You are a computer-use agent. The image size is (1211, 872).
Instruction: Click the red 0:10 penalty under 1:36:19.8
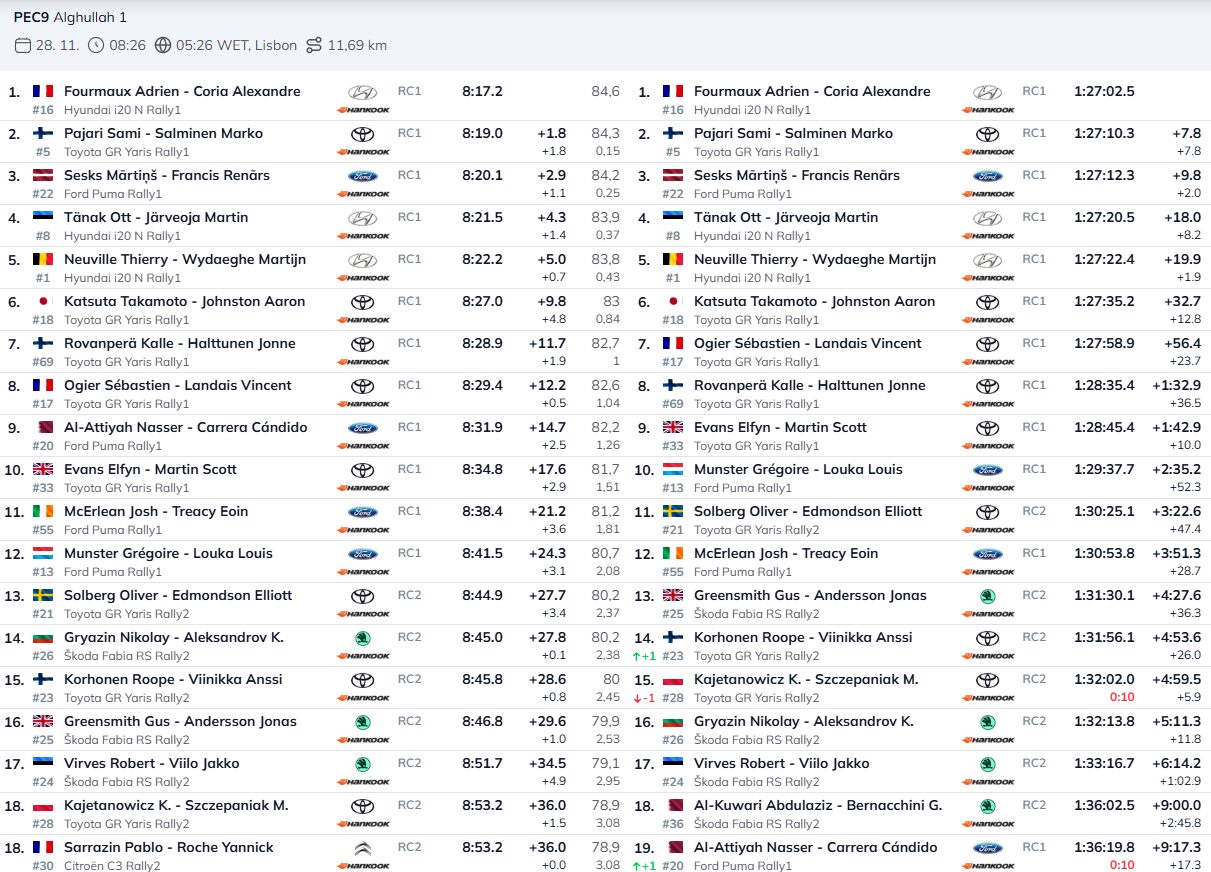pos(1122,866)
